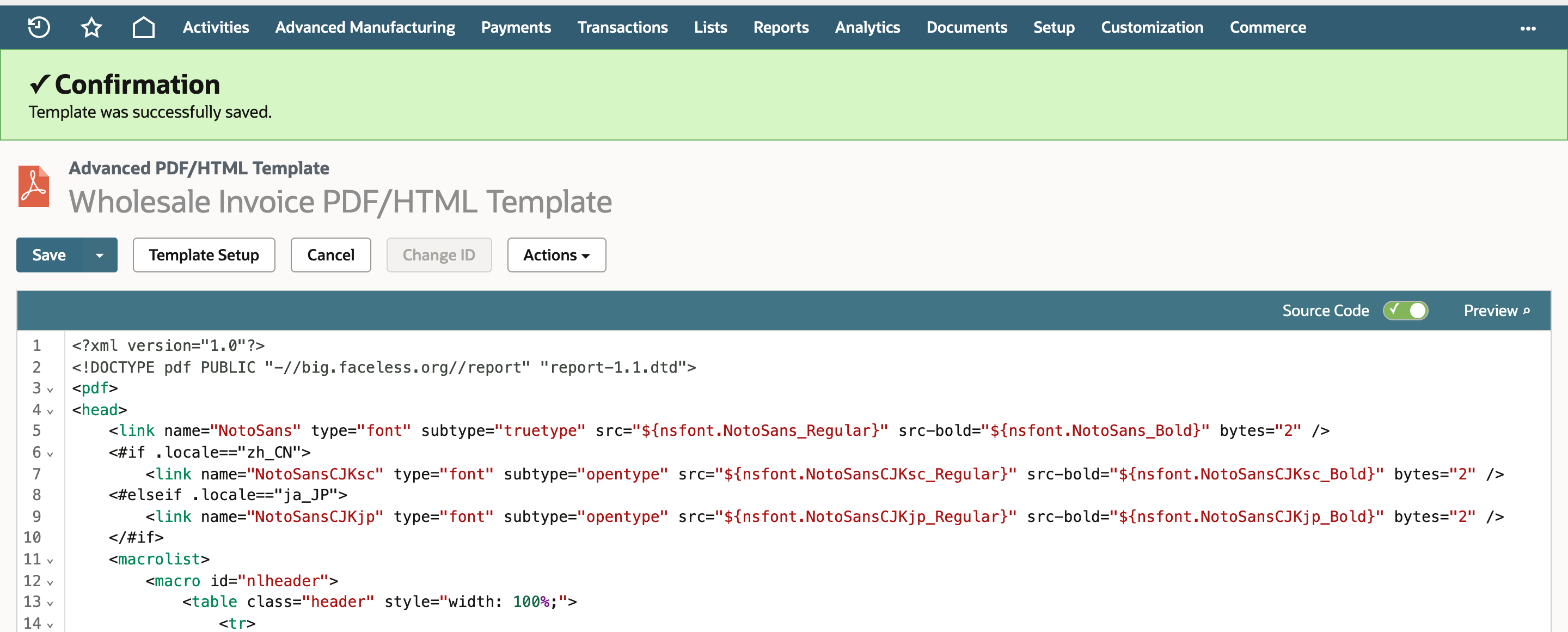
Task: Click the Preview magnifier icon
Action: click(x=1526, y=311)
